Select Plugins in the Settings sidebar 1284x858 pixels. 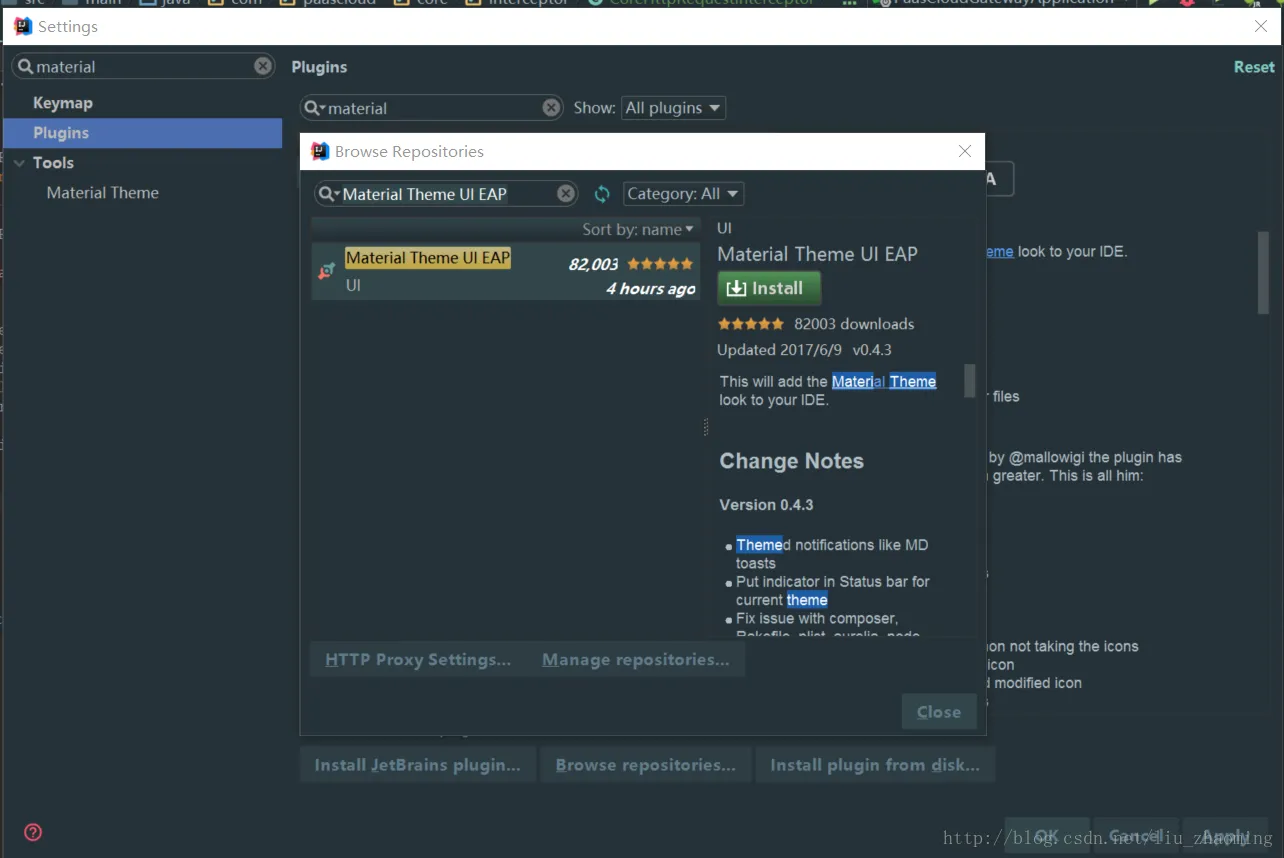pos(143,133)
